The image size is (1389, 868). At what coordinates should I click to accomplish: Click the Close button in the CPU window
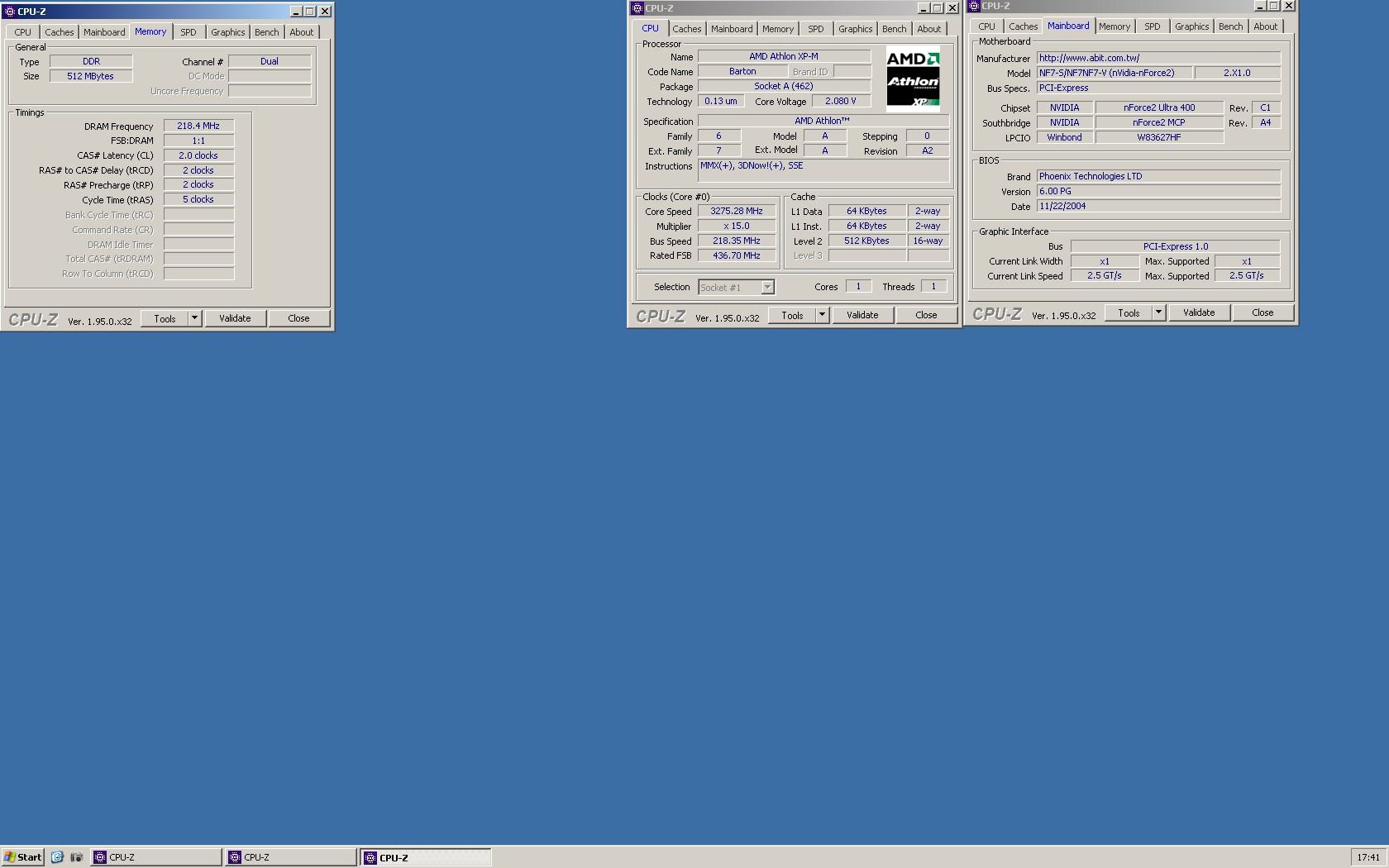tap(926, 315)
